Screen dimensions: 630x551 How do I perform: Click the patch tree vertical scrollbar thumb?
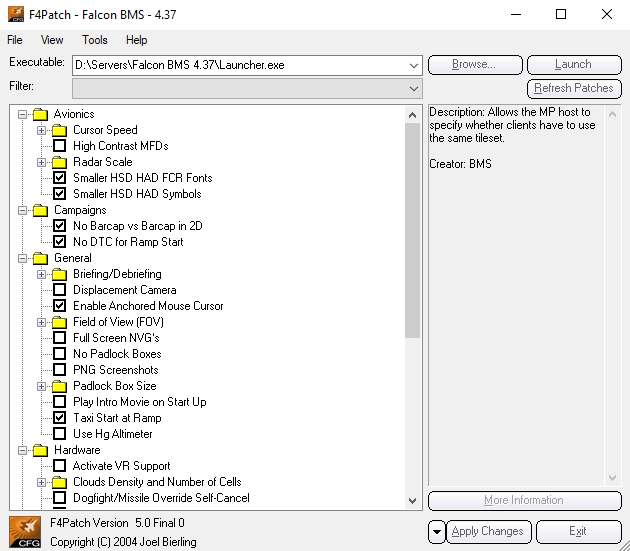click(412, 231)
